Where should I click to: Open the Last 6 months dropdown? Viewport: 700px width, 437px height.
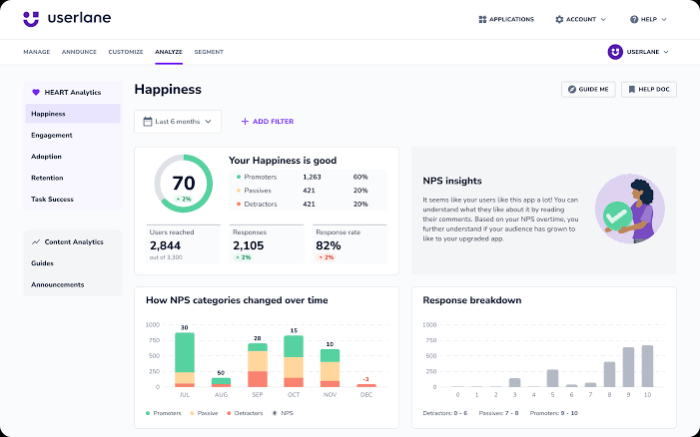pyautogui.click(x=178, y=122)
